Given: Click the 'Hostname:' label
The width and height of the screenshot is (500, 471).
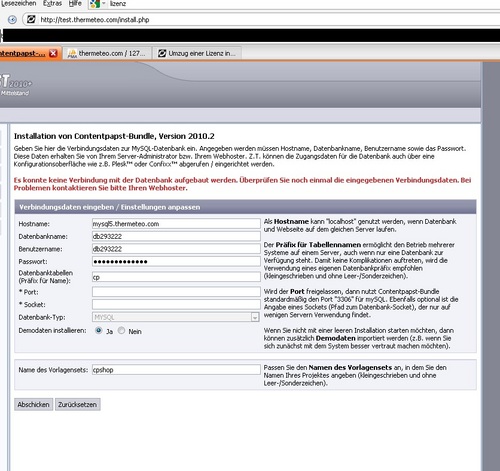Looking at the screenshot, I should [x=34, y=224].
